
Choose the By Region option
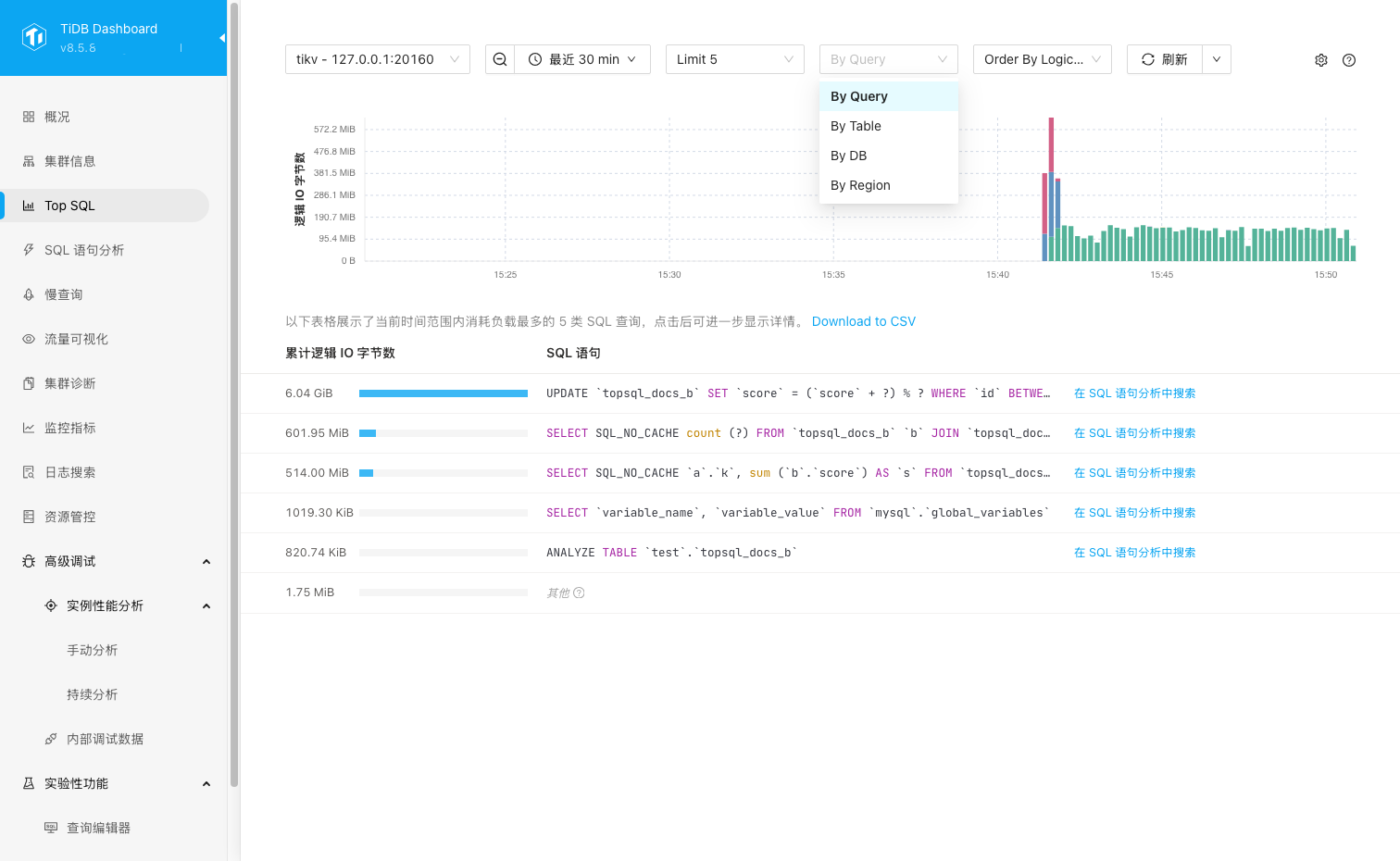[x=860, y=185]
